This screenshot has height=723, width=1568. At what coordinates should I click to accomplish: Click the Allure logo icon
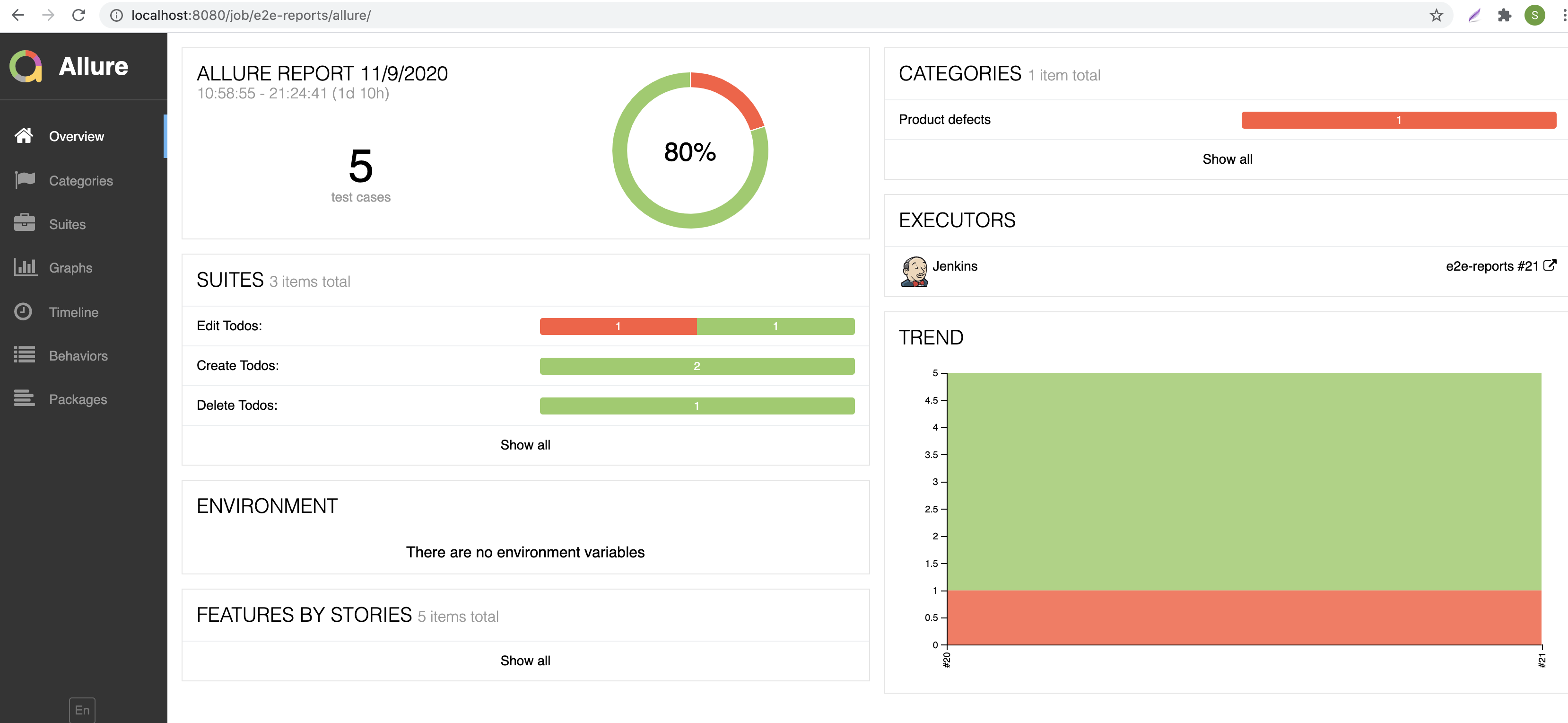[x=26, y=66]
